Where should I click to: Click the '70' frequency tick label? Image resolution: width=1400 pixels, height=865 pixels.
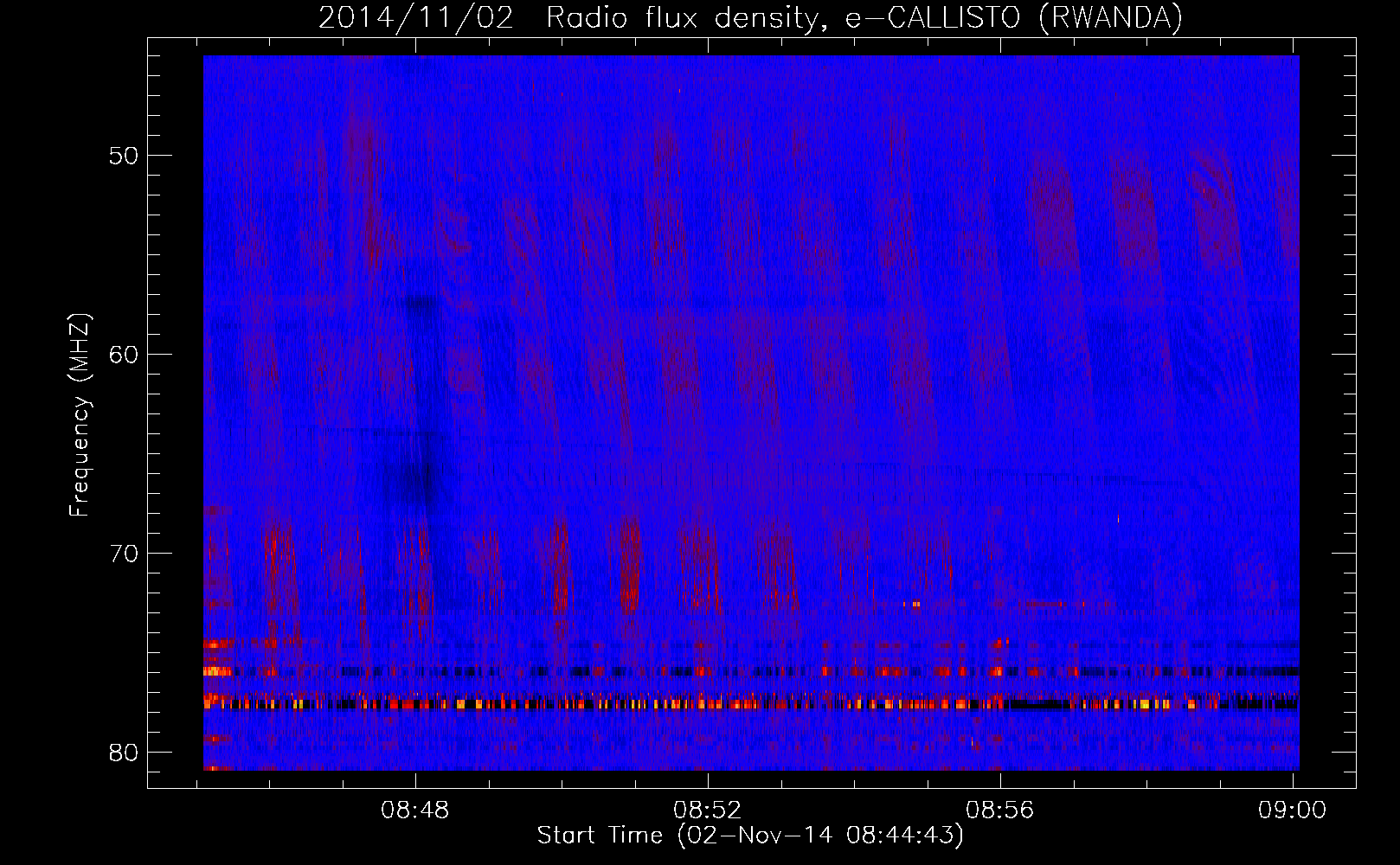coord(124,554)
